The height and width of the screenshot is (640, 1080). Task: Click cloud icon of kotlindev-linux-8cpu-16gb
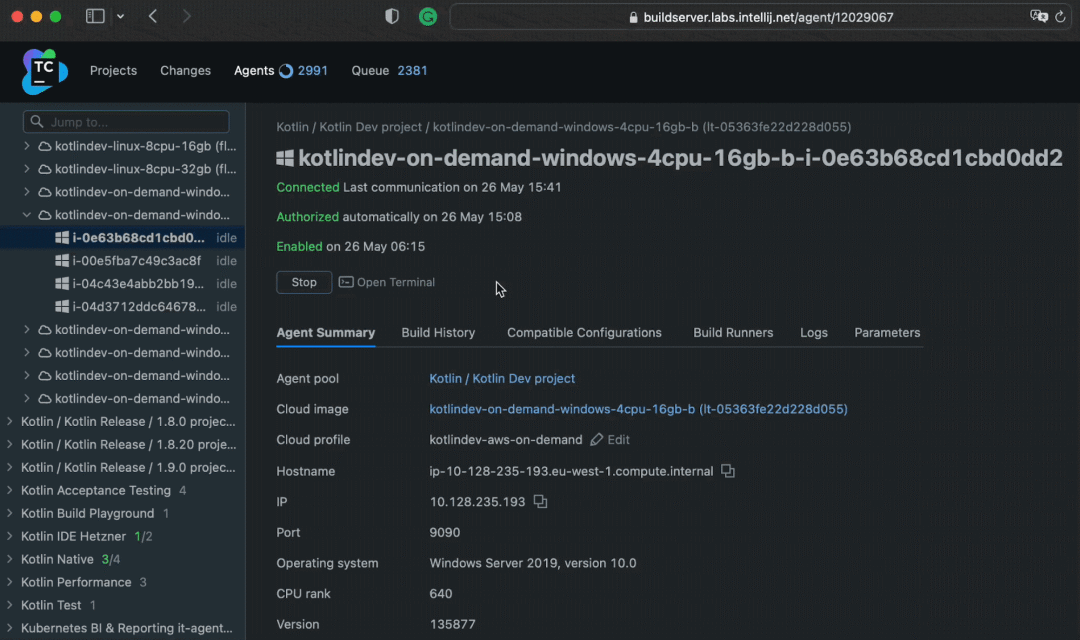tap(45, 146)
